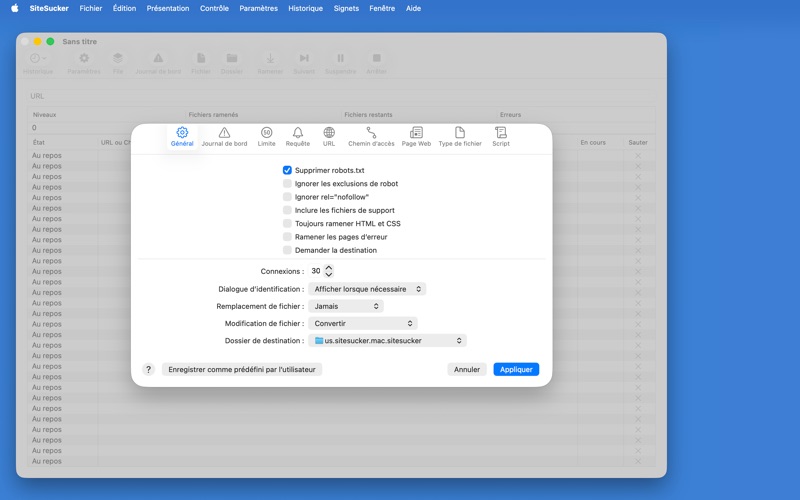Open the Journal de bord settings tab
The width and height of the screenshot is (800, 500).
click(x=224, y=137)
